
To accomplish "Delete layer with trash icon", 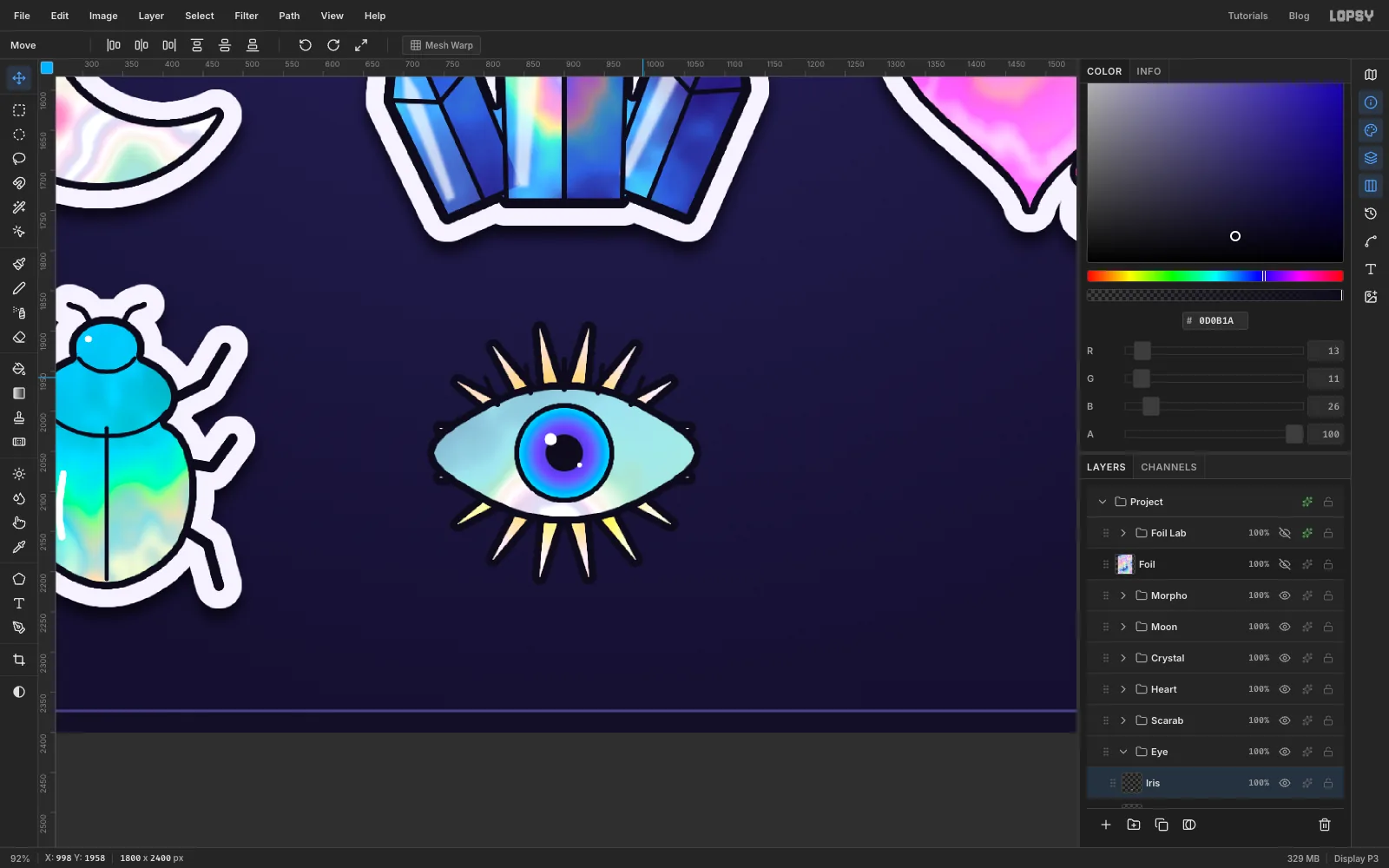I will (x=1325, y=825).
